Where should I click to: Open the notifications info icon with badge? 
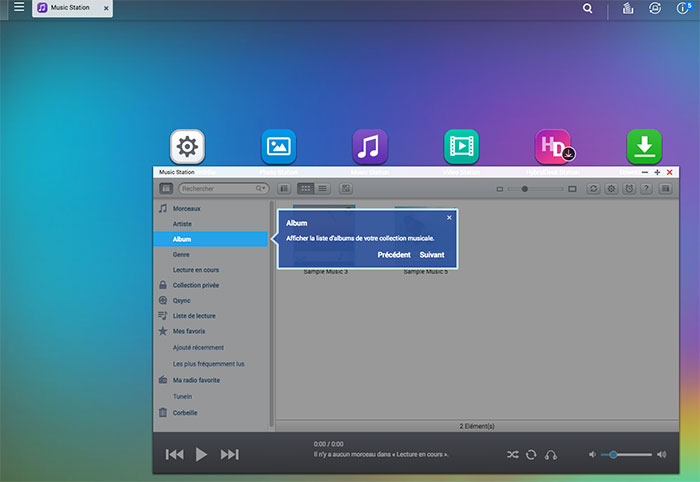pyautogui.click(x=683, y=8)
